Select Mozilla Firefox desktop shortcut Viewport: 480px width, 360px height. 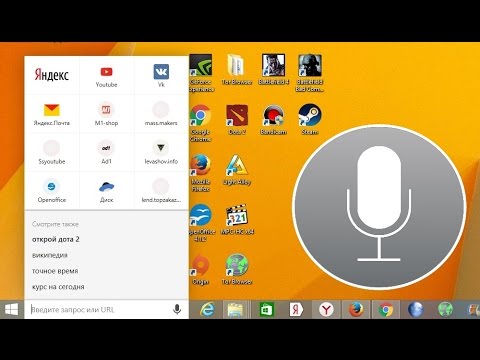pos(201,173)
